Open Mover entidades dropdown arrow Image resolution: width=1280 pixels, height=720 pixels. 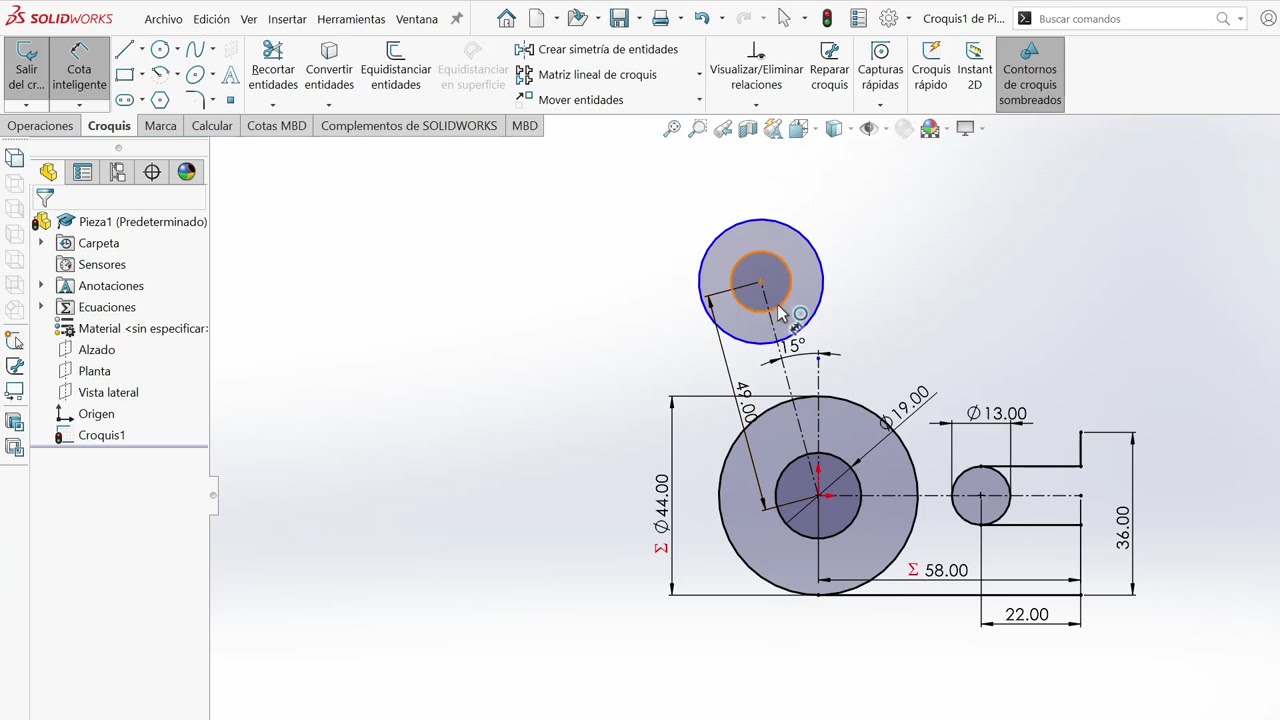(x=699, y=99)
